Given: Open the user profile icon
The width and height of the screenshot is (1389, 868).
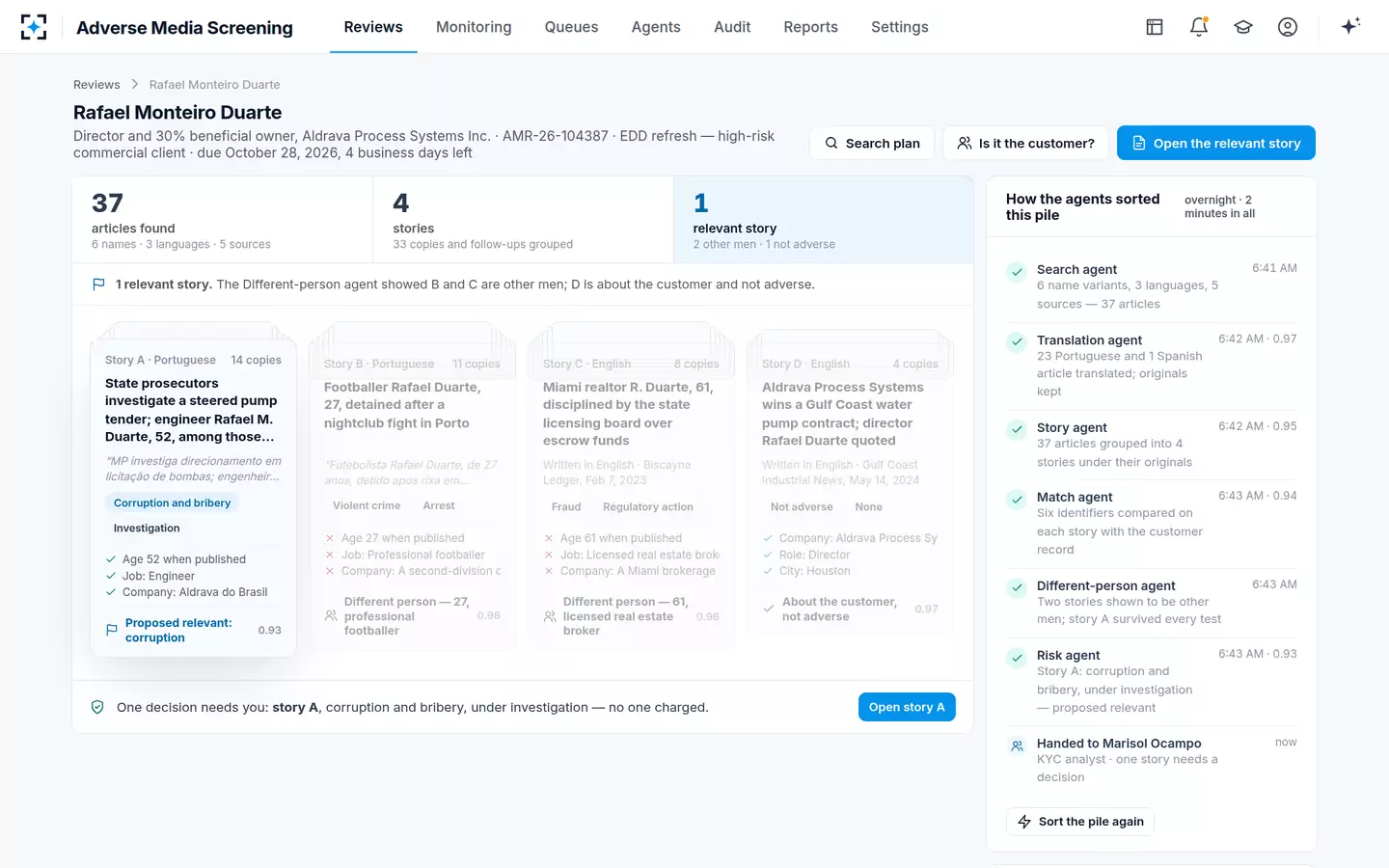Looking at the screenshot, I should (1288, 27).
